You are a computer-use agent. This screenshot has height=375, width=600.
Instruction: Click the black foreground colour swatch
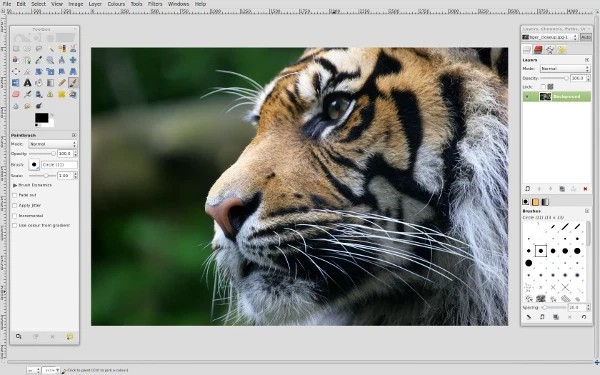coord(42,117)
